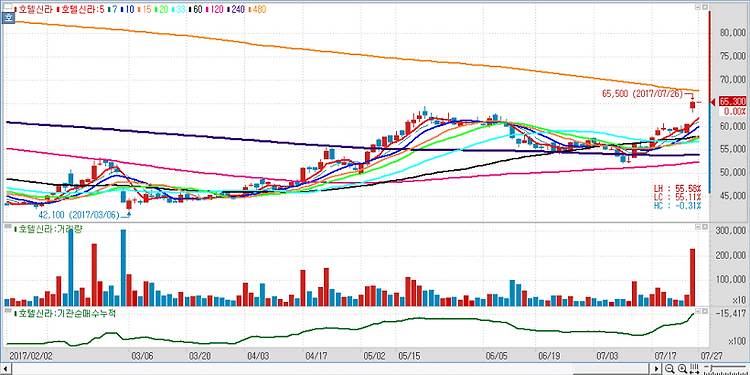Select the 7-day moving average legend
The image size is (750, 375).
pos(113,9)
